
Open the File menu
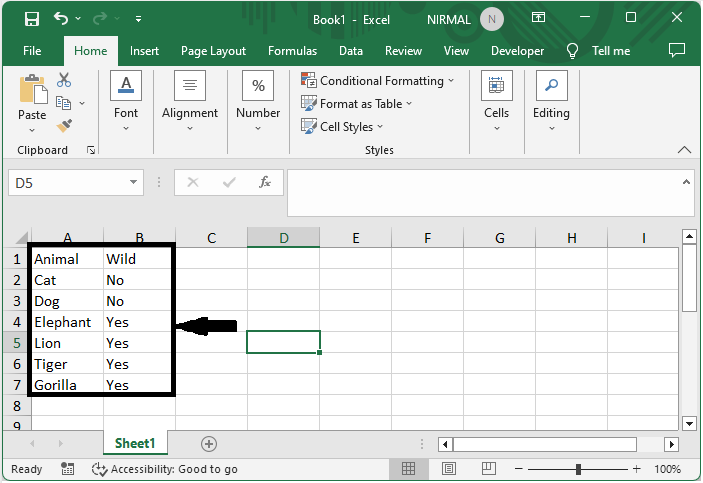click(x=32, y=51)
